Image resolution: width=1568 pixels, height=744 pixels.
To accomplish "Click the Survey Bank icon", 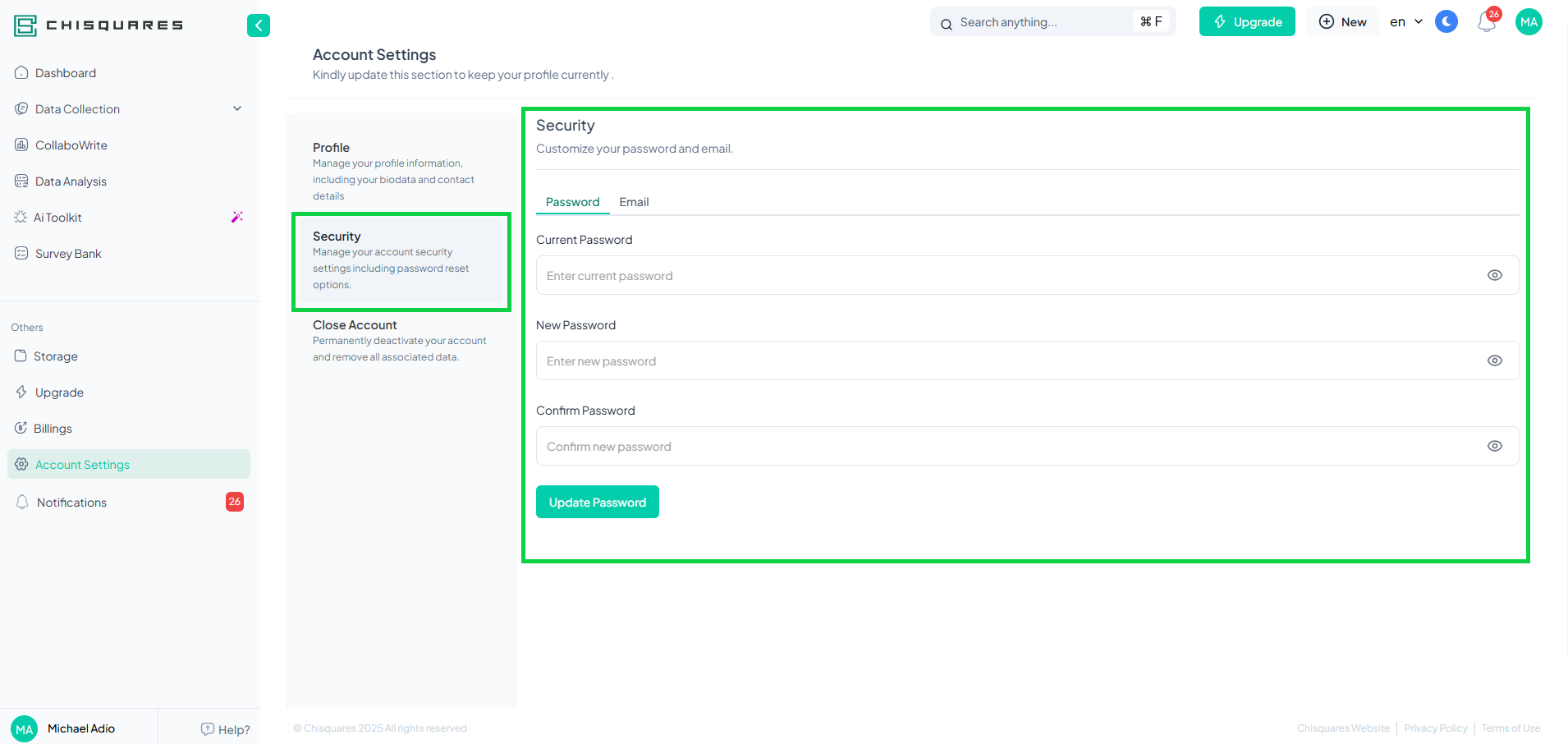I will (21, 253).
